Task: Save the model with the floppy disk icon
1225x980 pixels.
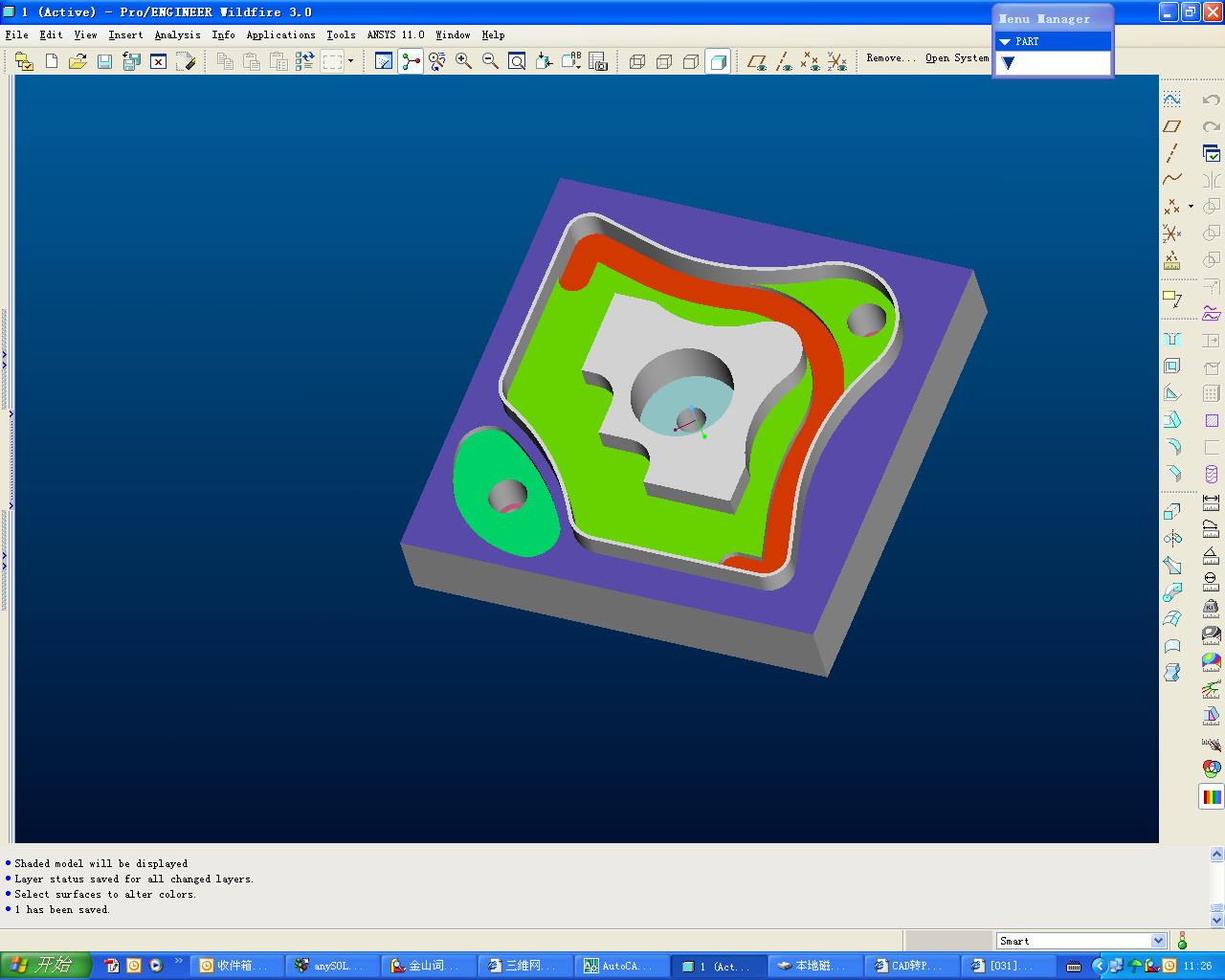Action: [105, 61]
